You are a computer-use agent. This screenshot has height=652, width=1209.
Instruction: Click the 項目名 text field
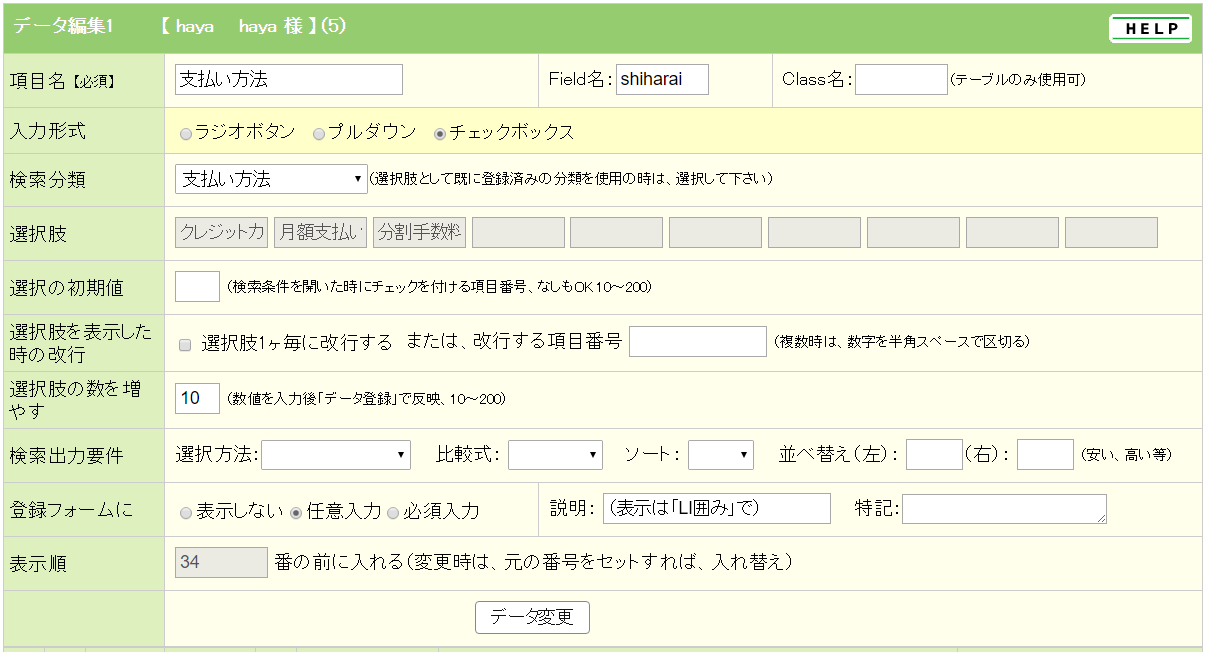[x=288, y=80]
